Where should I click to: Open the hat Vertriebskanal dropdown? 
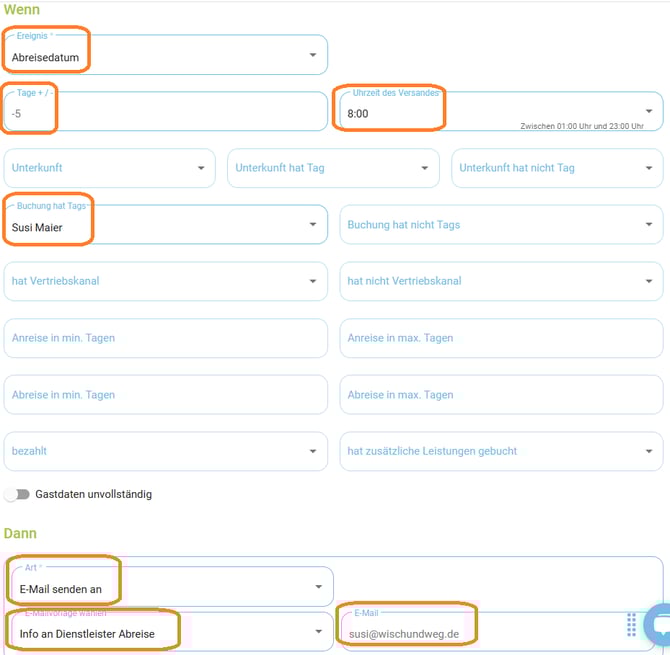click(x=165, y=281)
